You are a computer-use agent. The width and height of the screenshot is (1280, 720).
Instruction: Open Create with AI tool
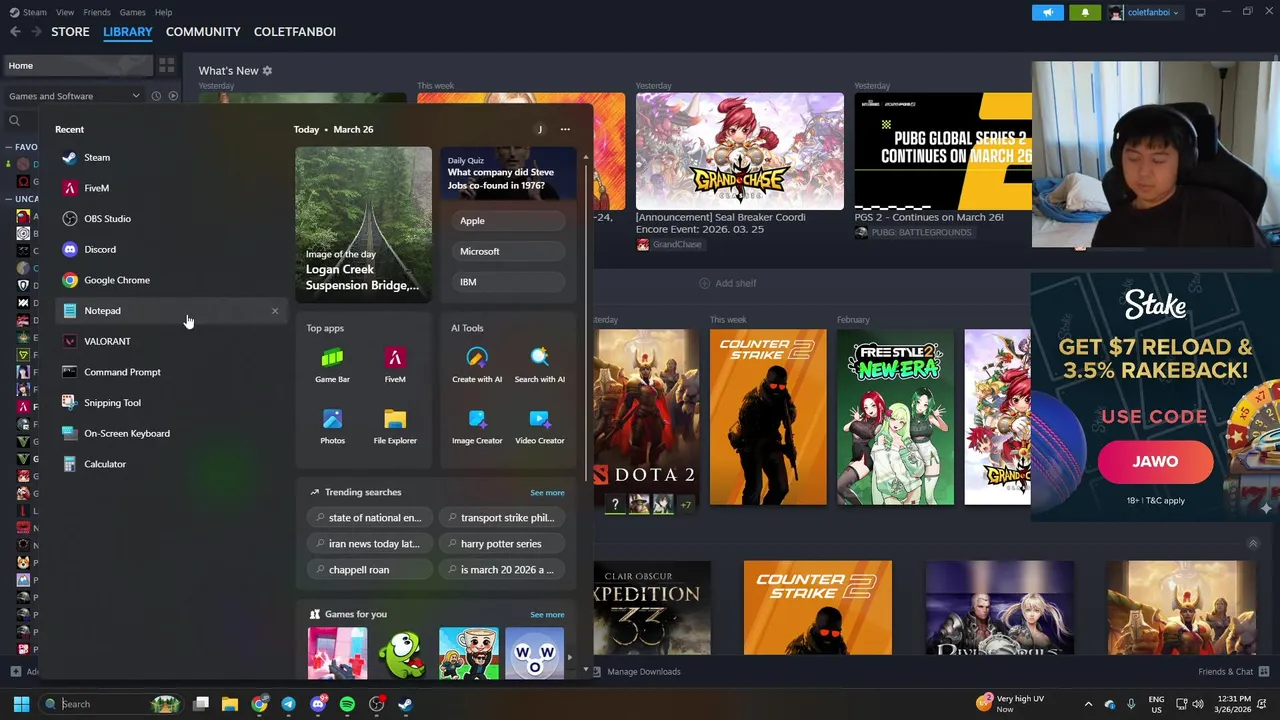click(x=477, y=365)
